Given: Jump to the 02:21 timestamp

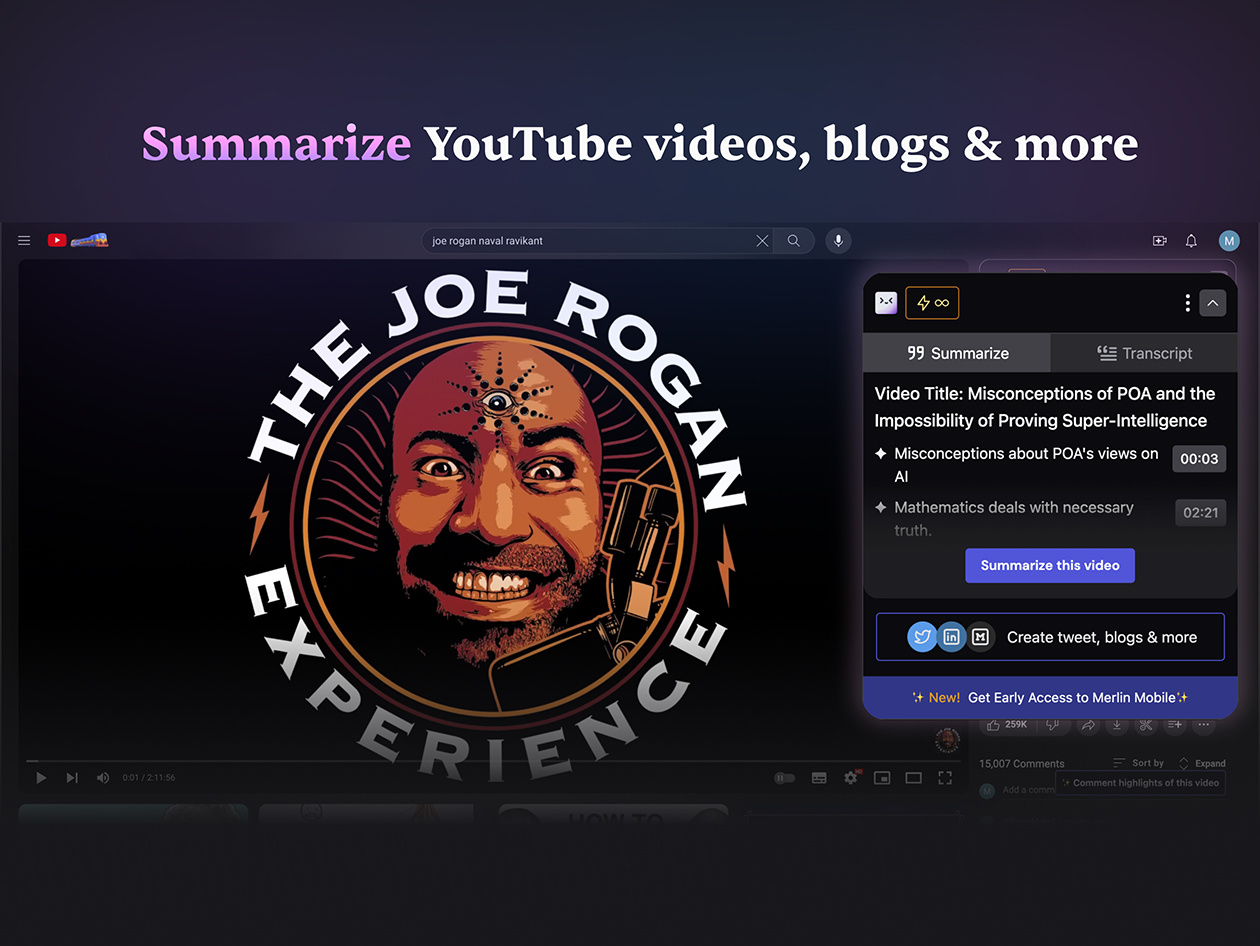Looking at the screenshot, I should tap(1200, 513).
